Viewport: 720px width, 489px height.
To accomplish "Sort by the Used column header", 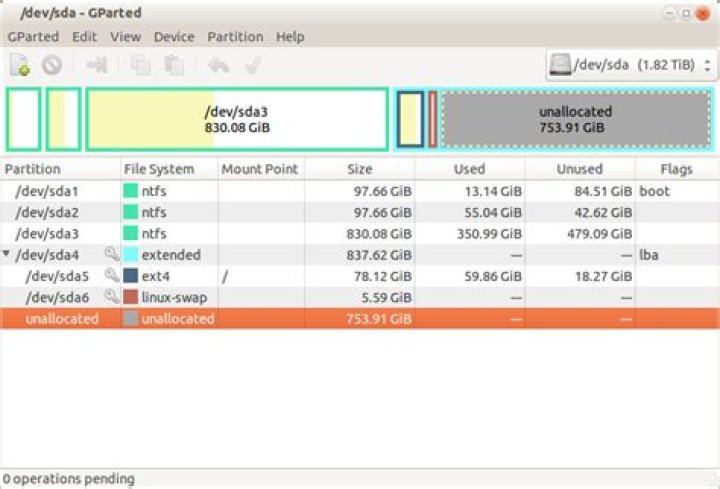I will [470, 169].
